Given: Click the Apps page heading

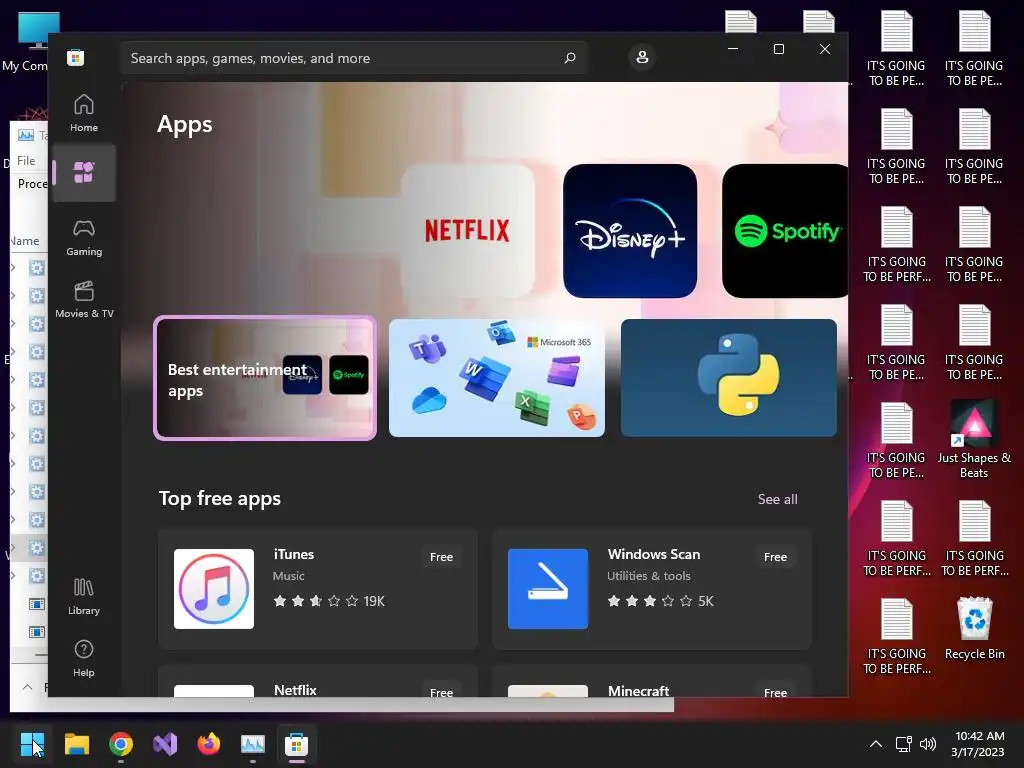Looking at the screenshot, I should point(185,124).
